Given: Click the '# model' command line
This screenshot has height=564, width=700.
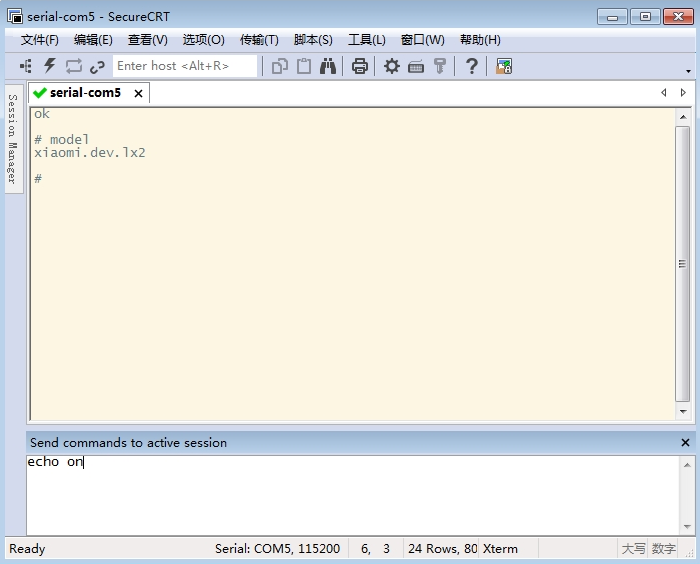Looking at the screenshot, I should tap(62, 139).
